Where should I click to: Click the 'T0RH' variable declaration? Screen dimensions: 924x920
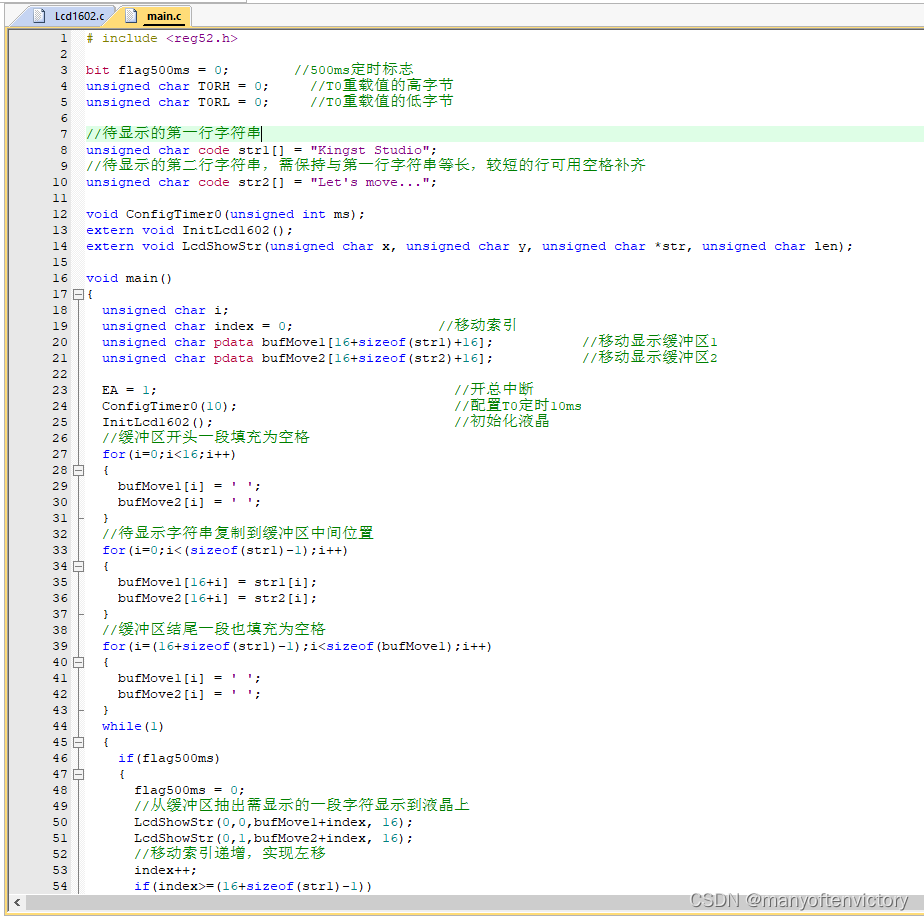177,86
